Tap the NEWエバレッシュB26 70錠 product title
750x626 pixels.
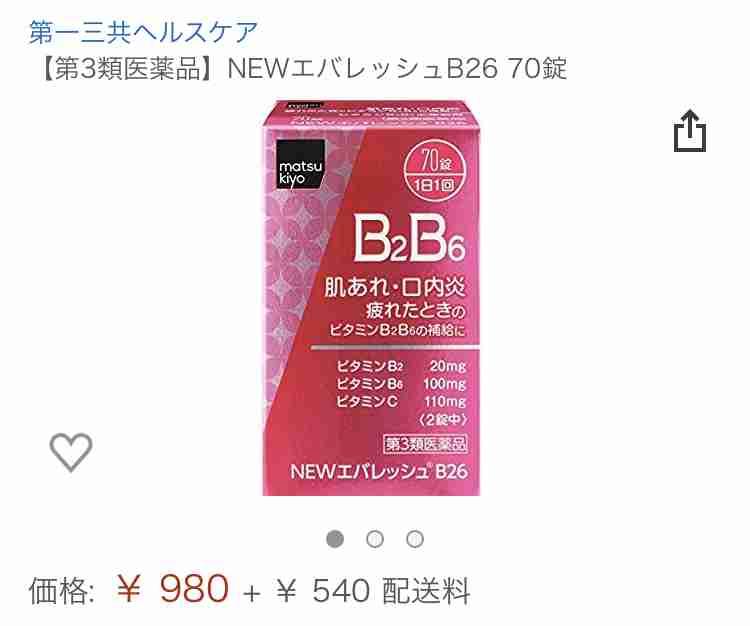point(397,68)
